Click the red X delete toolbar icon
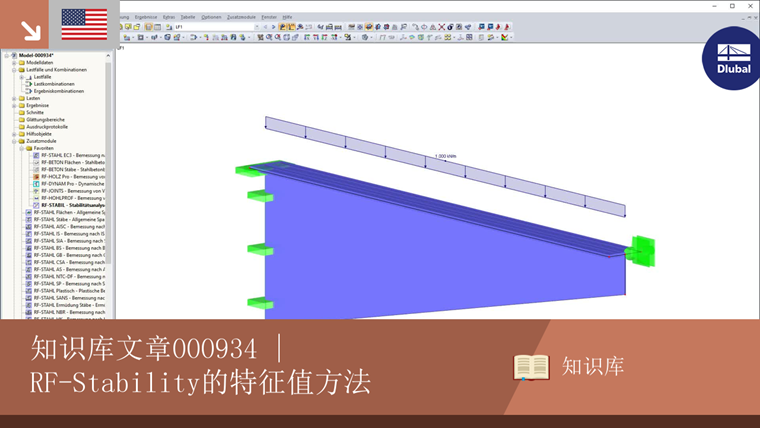This screenshot has height=428, width=760. tap(442, 27)
